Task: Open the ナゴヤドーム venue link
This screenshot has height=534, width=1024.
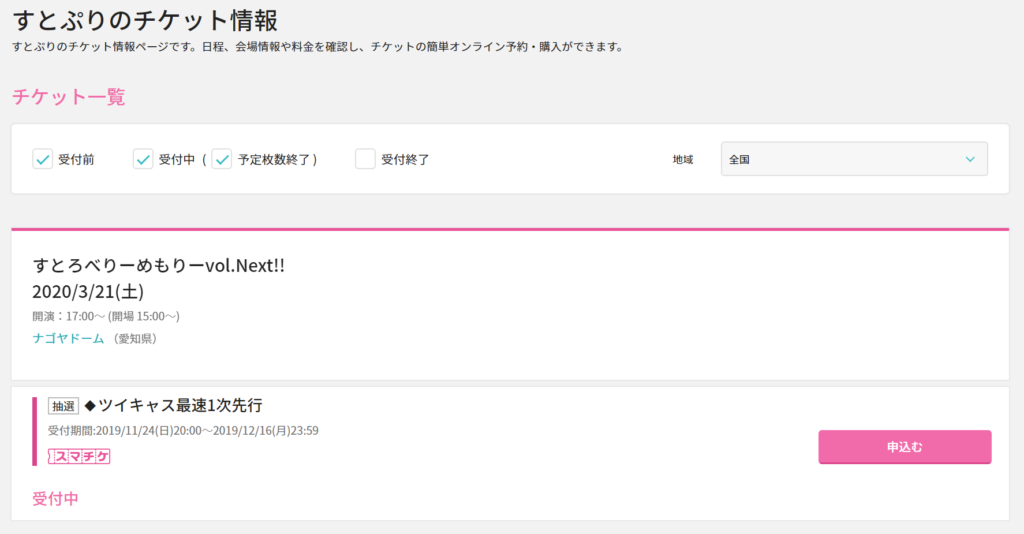Action: (x=69, y=338)
